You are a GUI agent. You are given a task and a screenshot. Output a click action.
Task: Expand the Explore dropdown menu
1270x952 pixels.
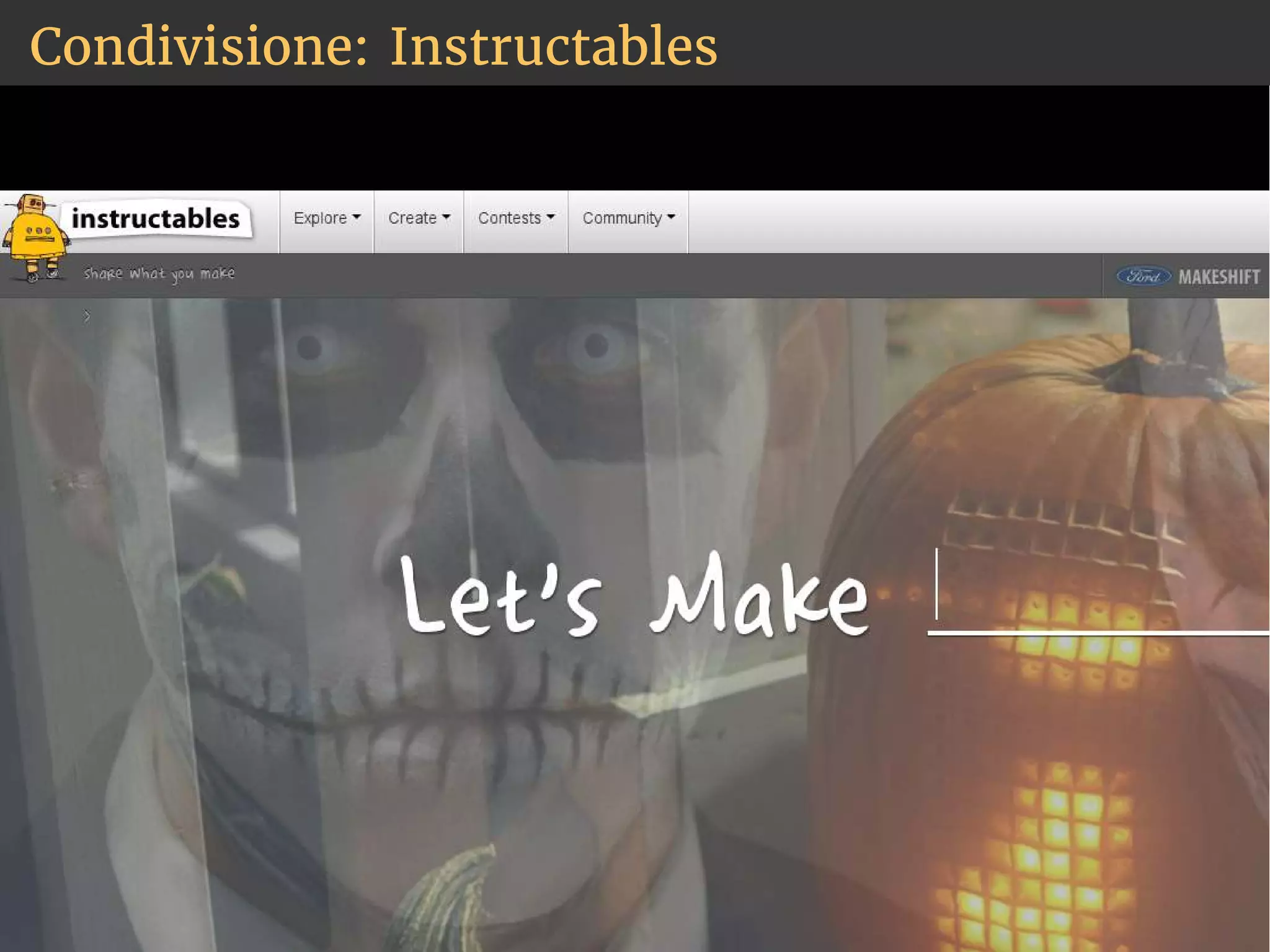[x=327, y=218]
